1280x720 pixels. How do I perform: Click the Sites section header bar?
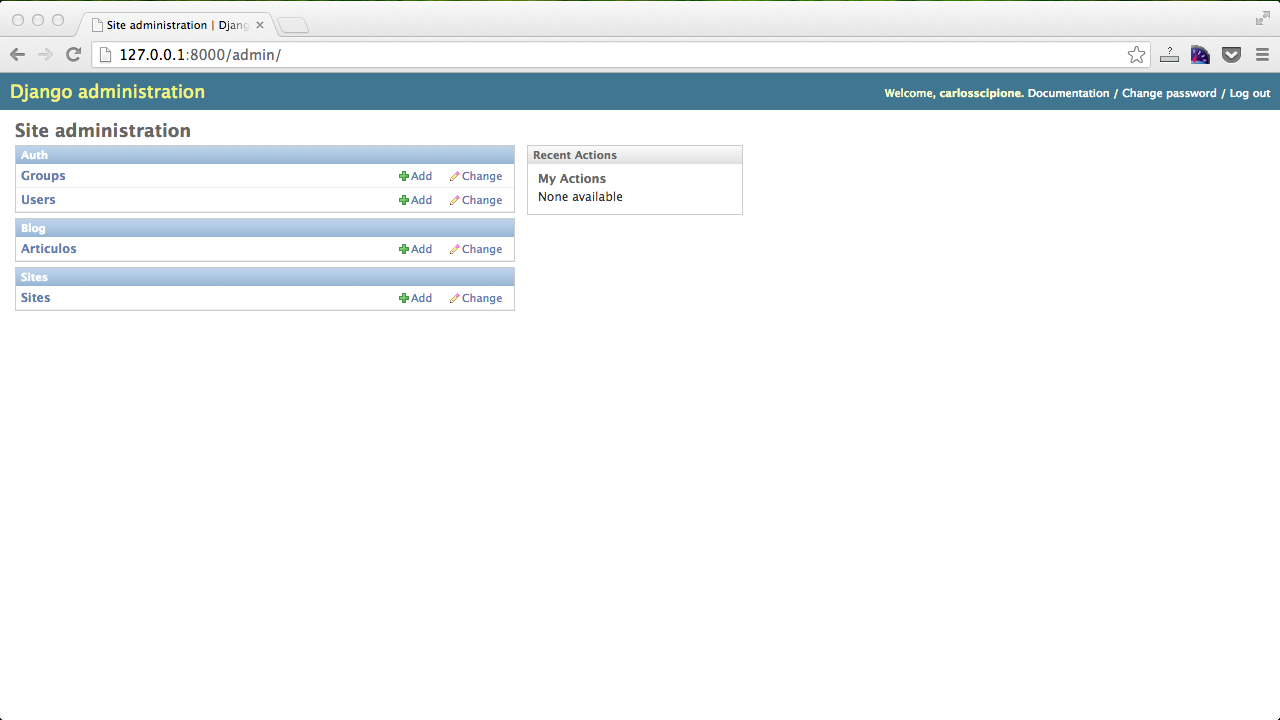(265, 277)
